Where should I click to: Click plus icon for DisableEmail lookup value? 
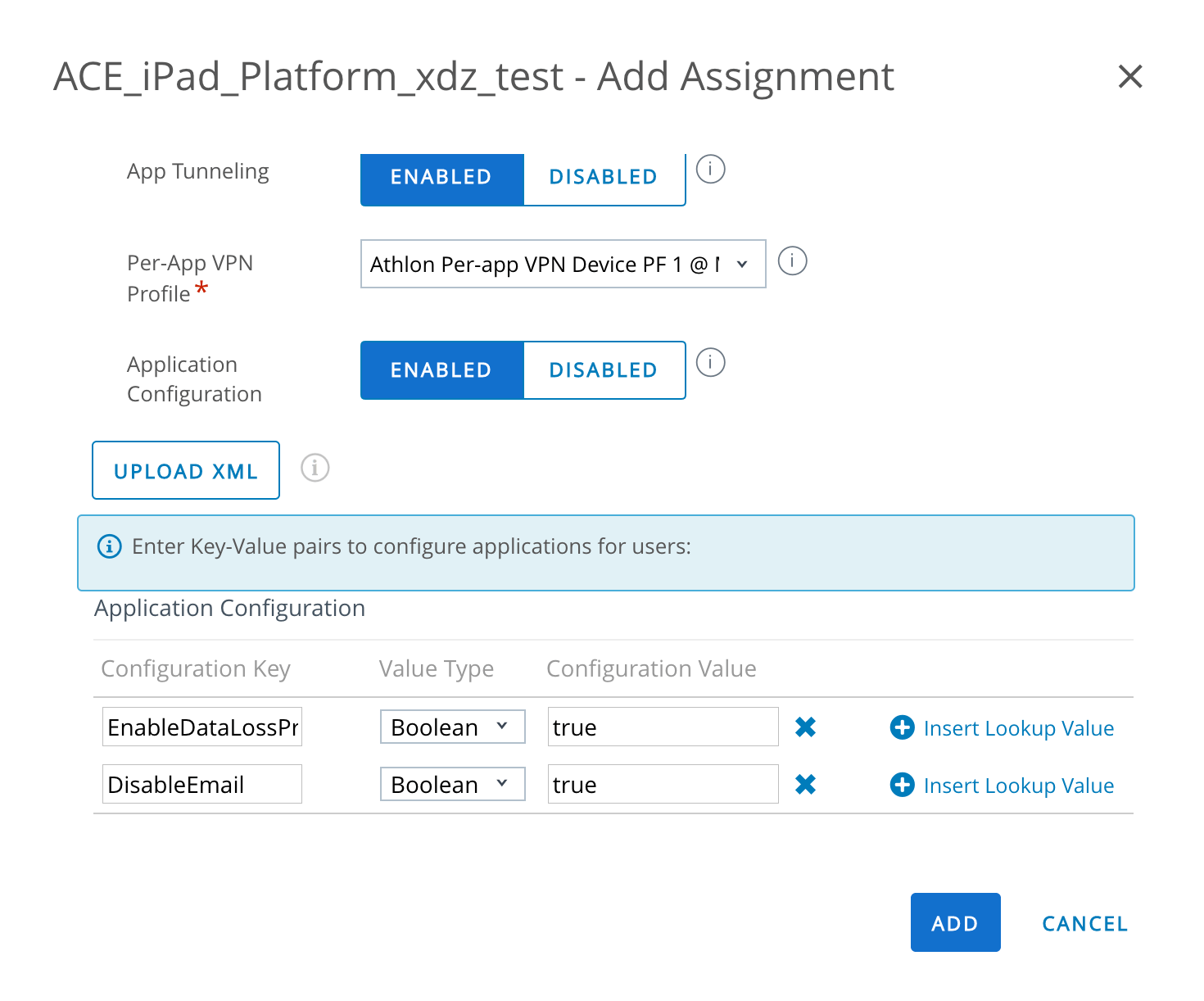[902, 785]
